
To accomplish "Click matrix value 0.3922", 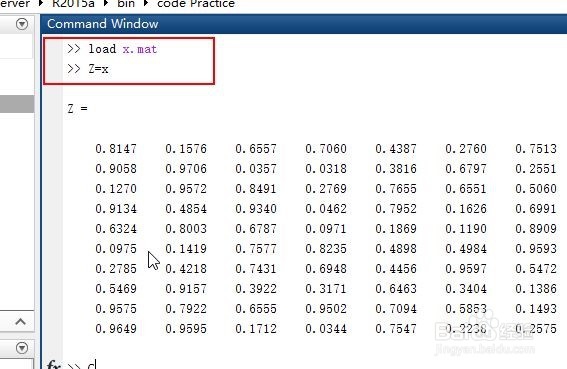I will (x=256, y=289).
